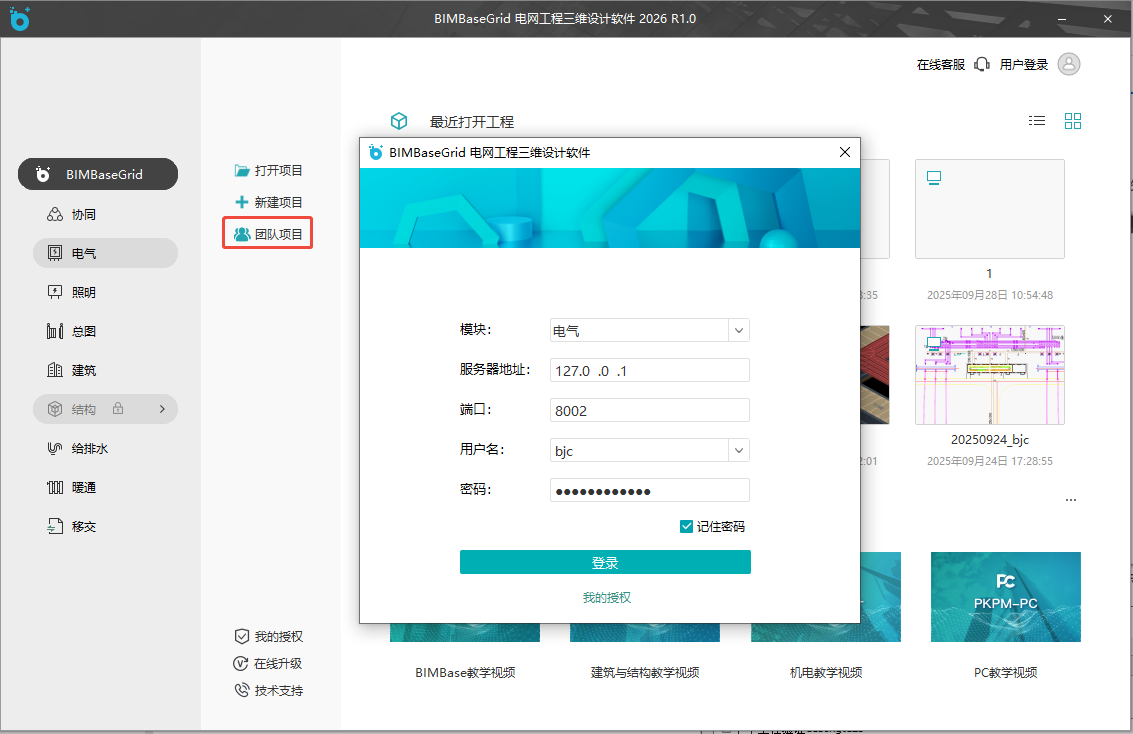
Task: Click the 在线客服 text
Action: coord(941,64)
